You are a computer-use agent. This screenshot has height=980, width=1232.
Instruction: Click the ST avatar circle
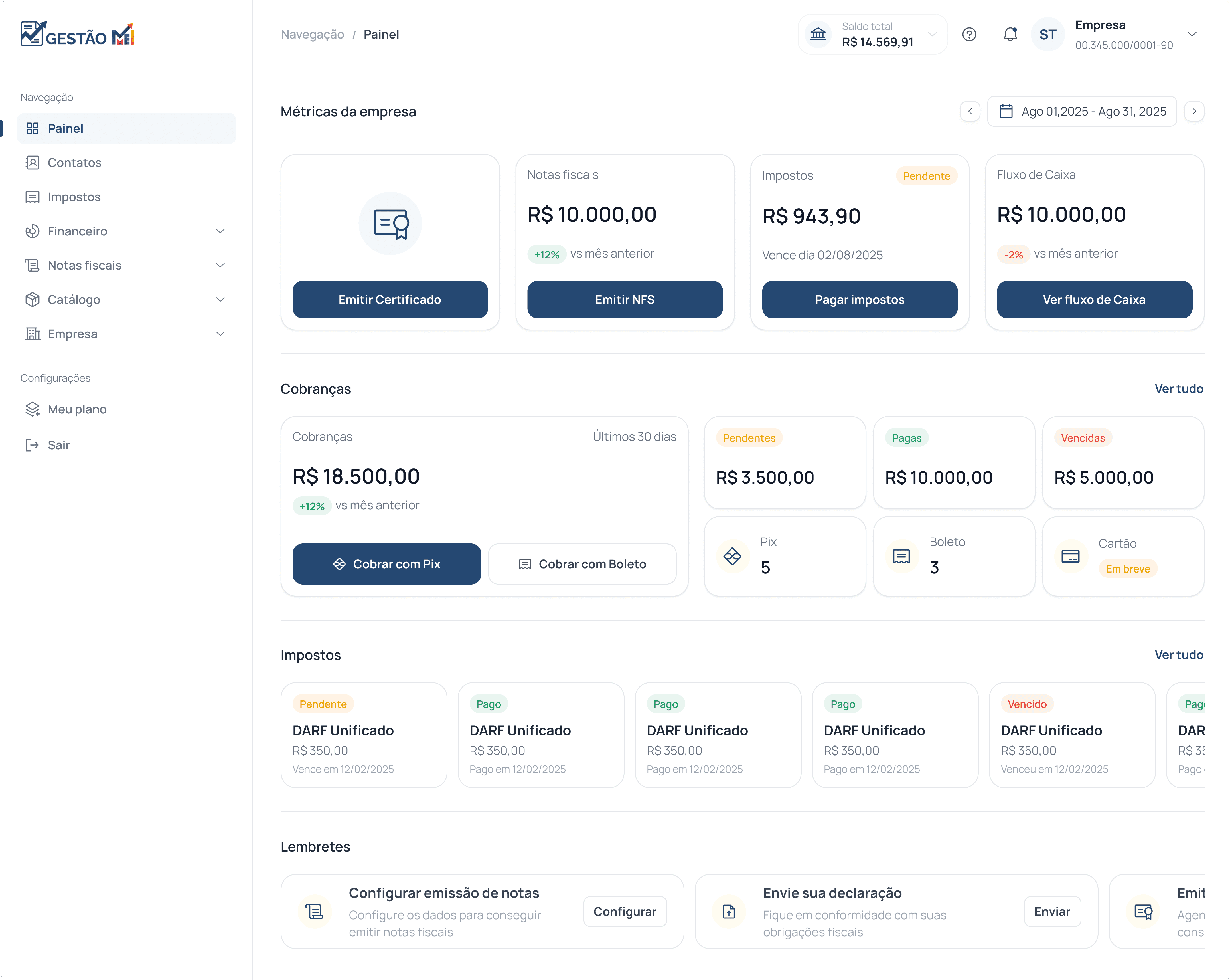pyautogui.click(x=1048, y=34)
